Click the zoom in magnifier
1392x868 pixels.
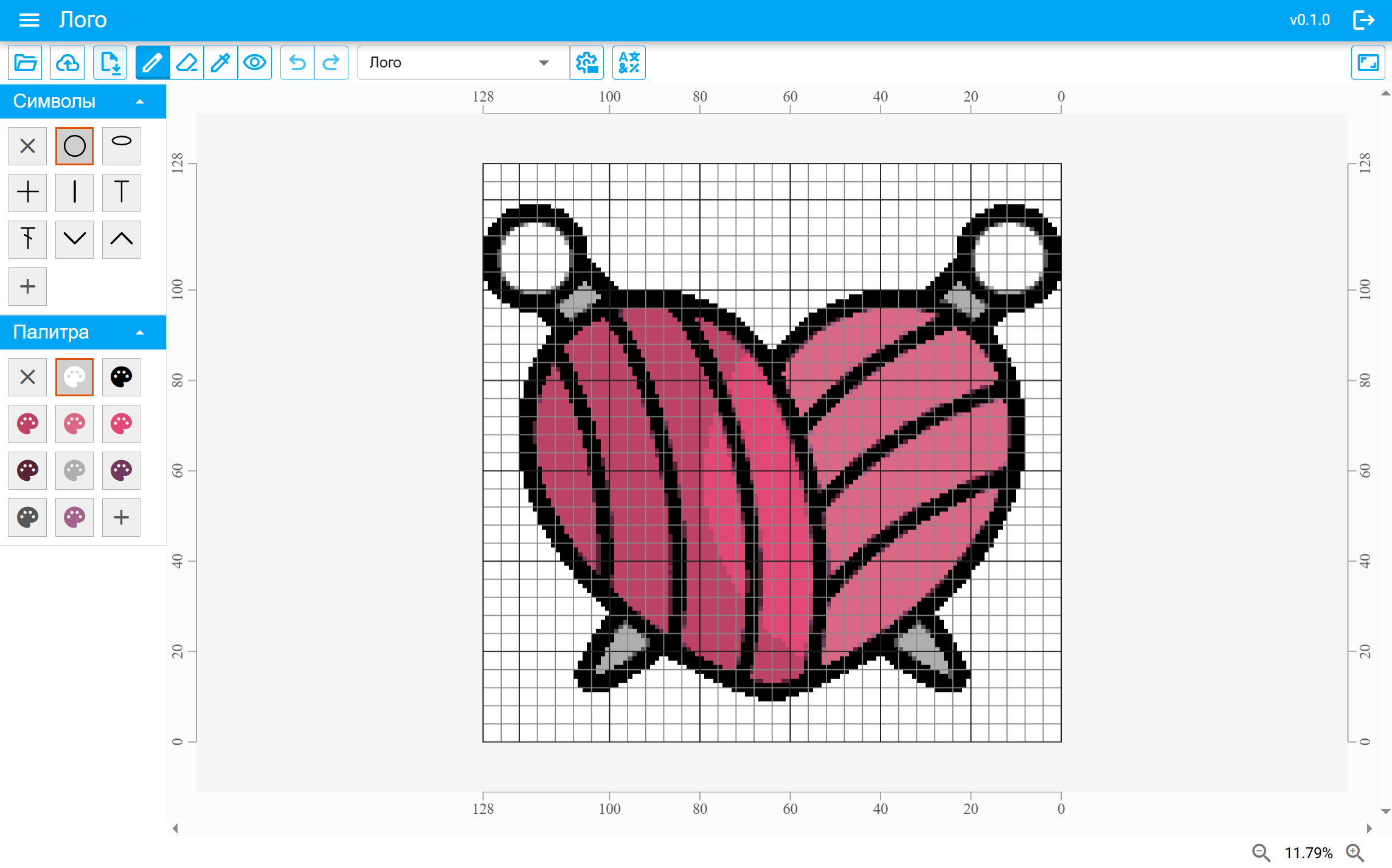pos(1355,853)
